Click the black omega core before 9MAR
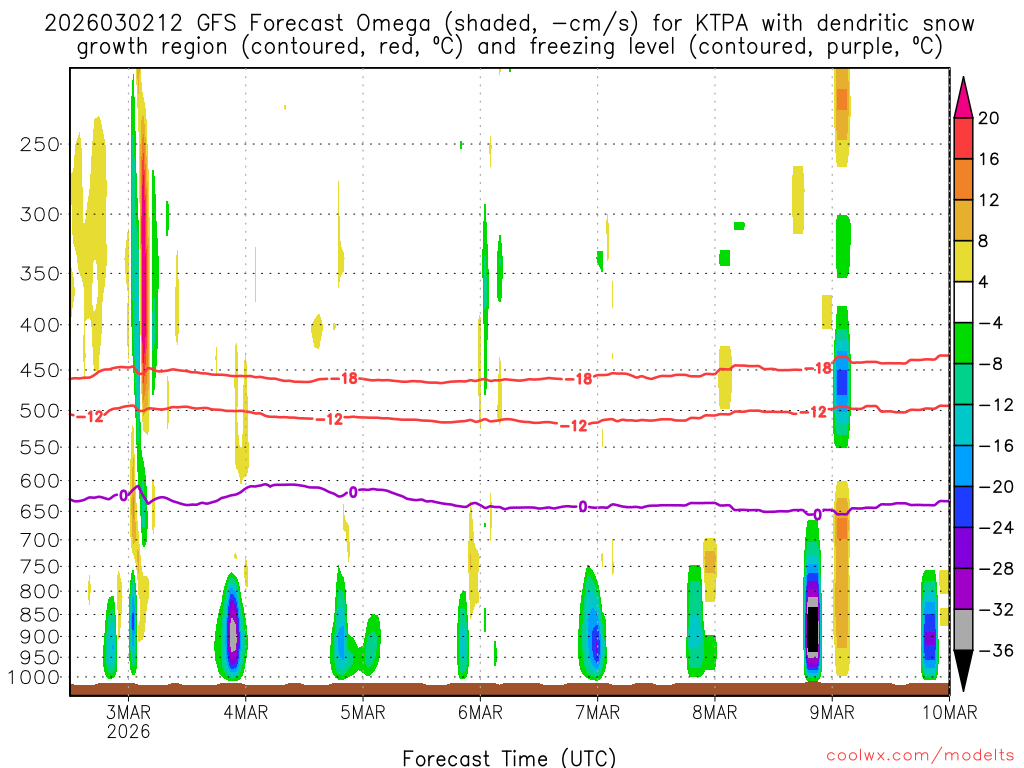This screenshot has width=1024, height=768. click(813, 628)
